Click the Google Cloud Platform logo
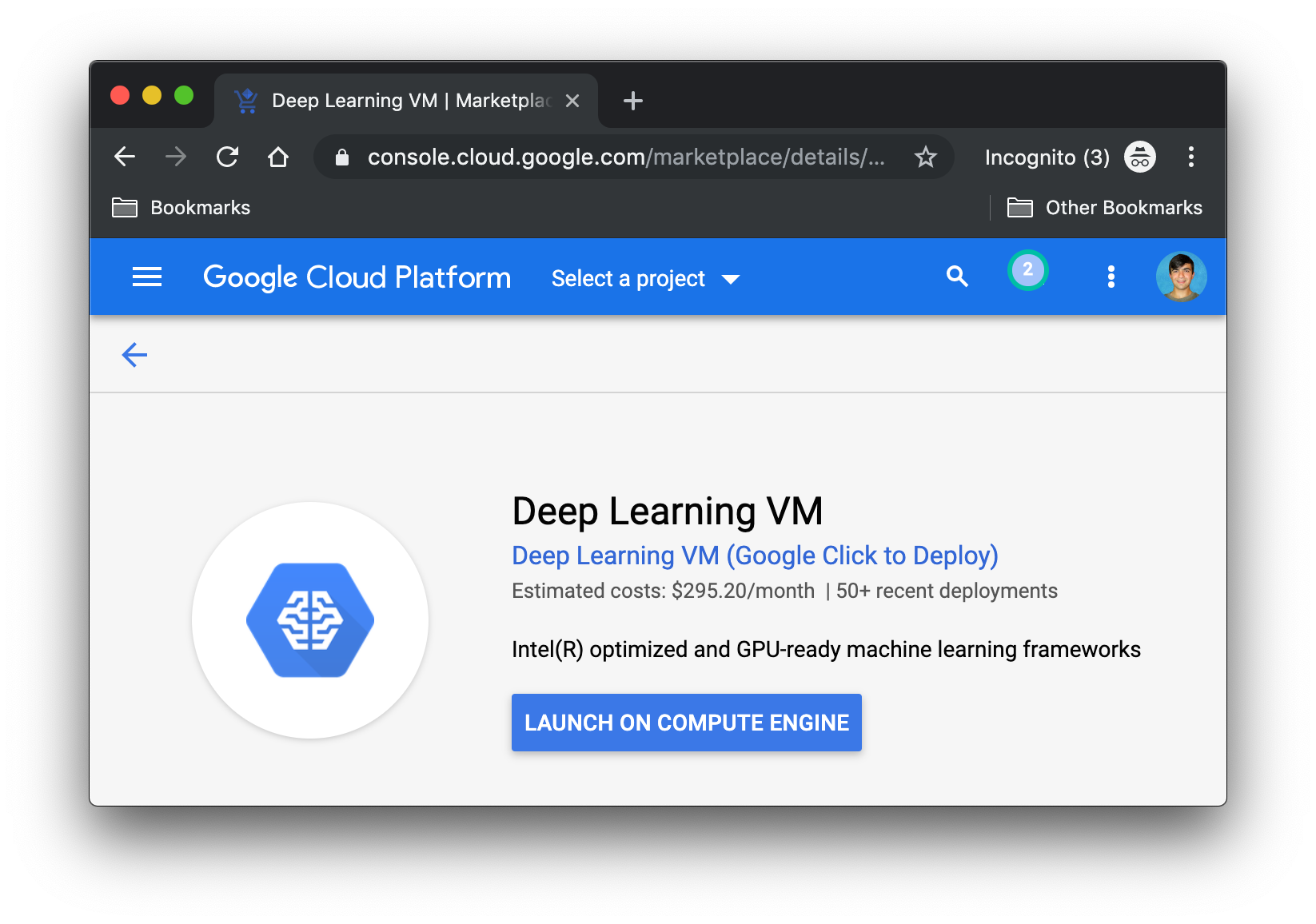This screenshot has height=924, width=1316. coord(357,277)
